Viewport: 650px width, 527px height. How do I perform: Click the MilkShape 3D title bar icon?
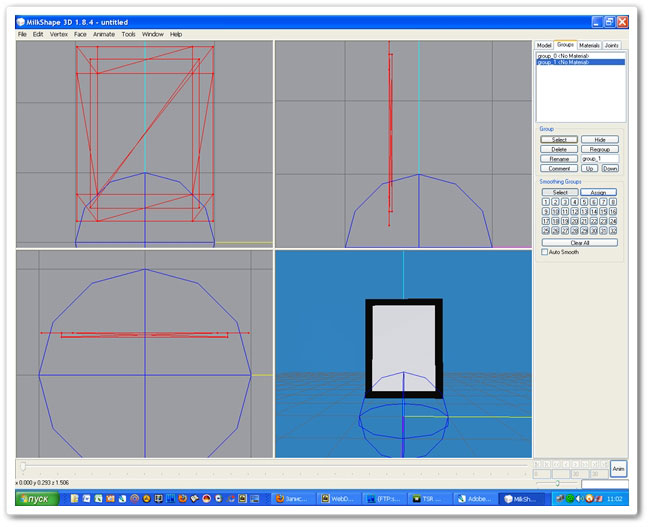pos(21,21)
